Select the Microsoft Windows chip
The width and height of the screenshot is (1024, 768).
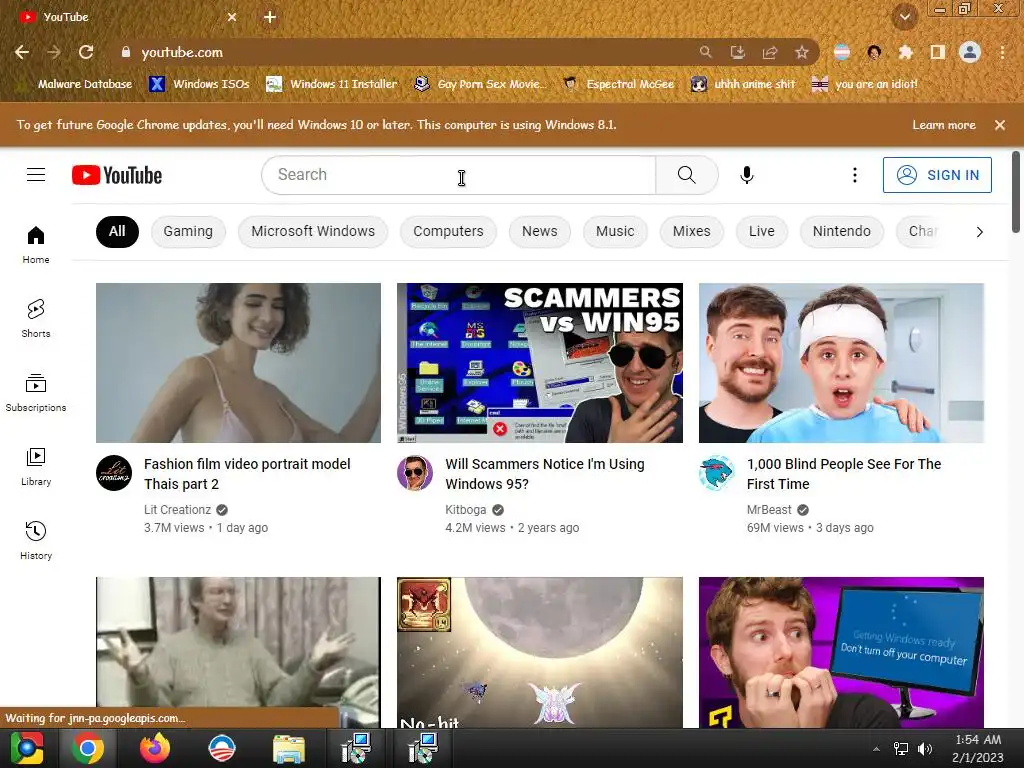tap(313, 232)
